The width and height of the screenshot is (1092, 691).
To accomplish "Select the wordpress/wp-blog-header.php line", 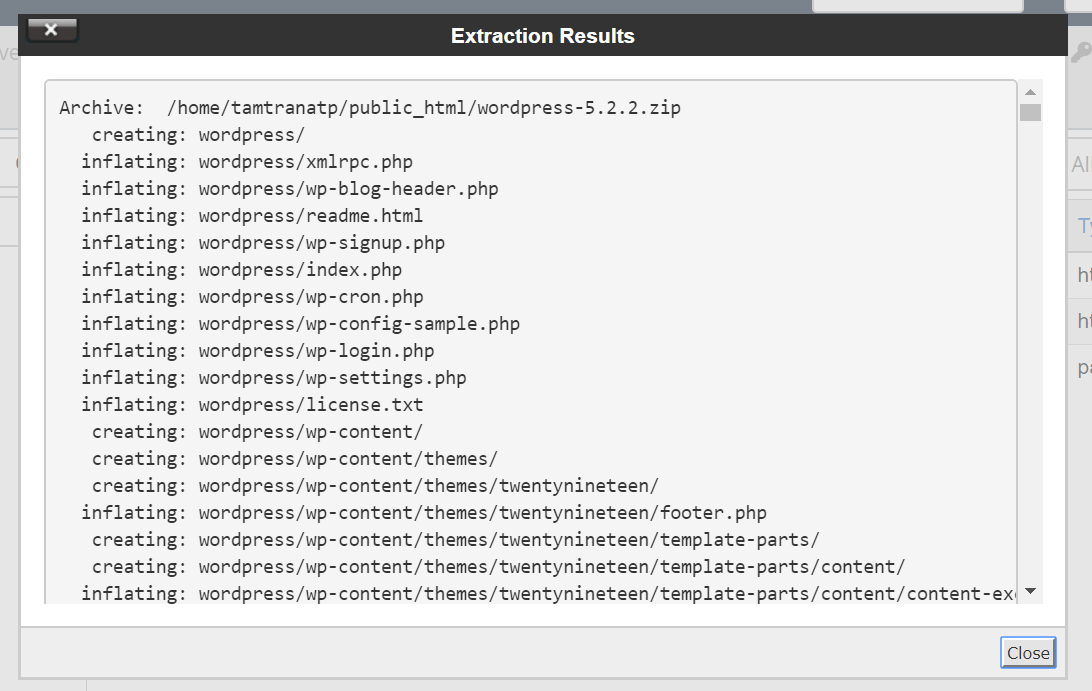I will (x=290, y=189).
